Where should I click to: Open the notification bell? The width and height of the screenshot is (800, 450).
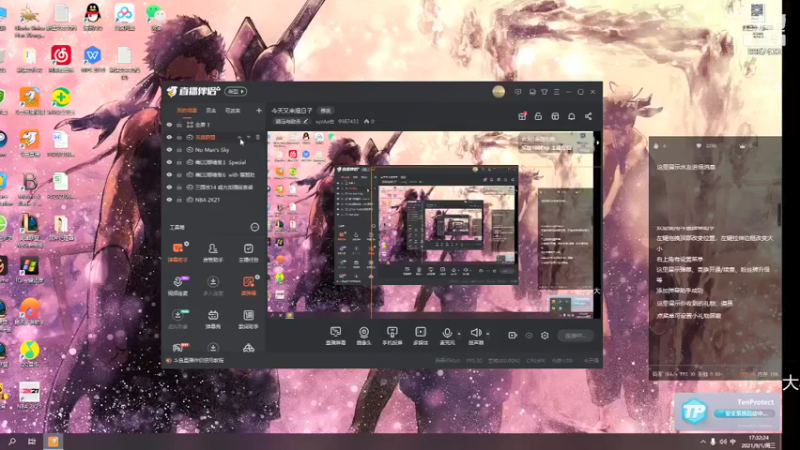[571, 116]
